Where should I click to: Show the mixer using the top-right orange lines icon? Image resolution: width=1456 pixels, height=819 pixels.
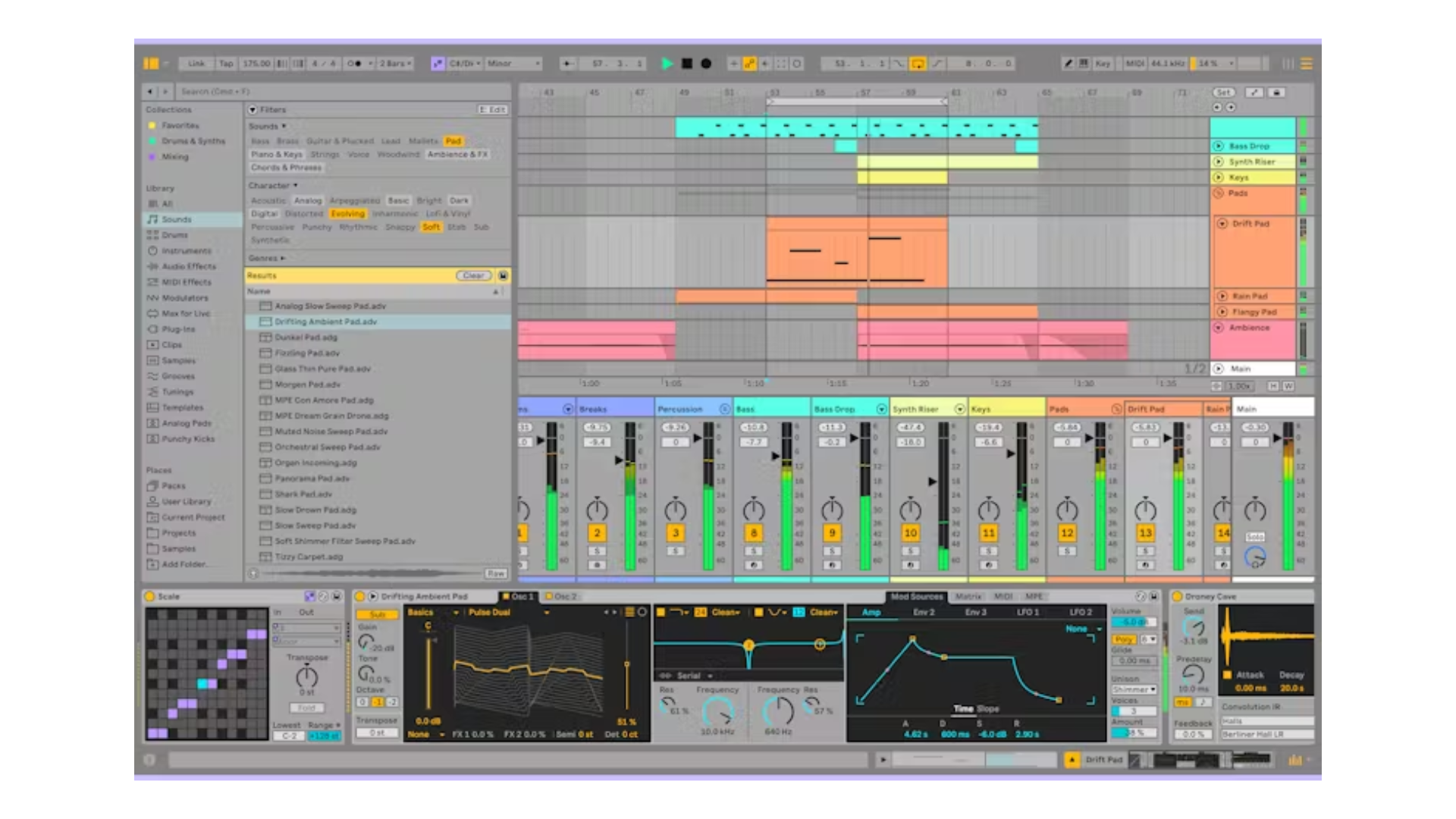[1307, 64]
